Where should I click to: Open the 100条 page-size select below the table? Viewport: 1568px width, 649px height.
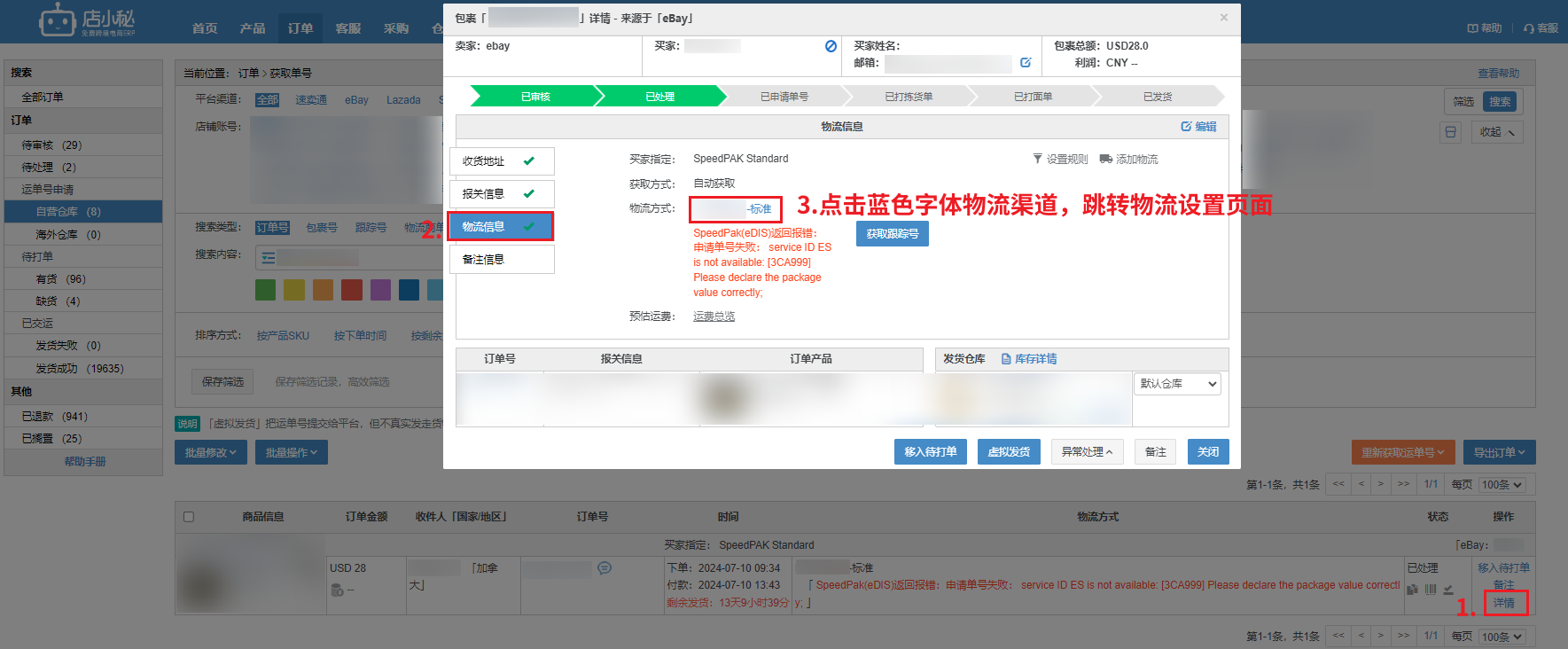(x=1502, y=637)
